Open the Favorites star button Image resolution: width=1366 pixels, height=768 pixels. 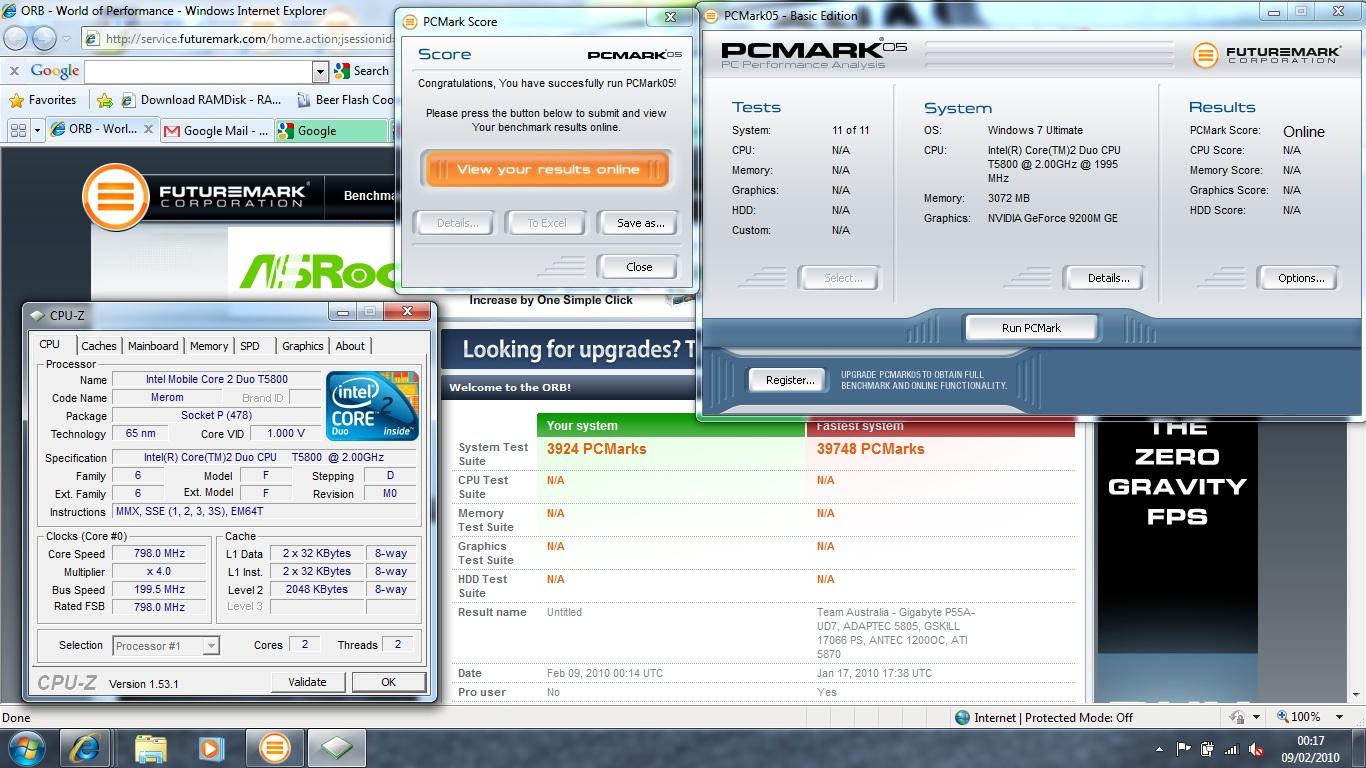pos(42,100)
